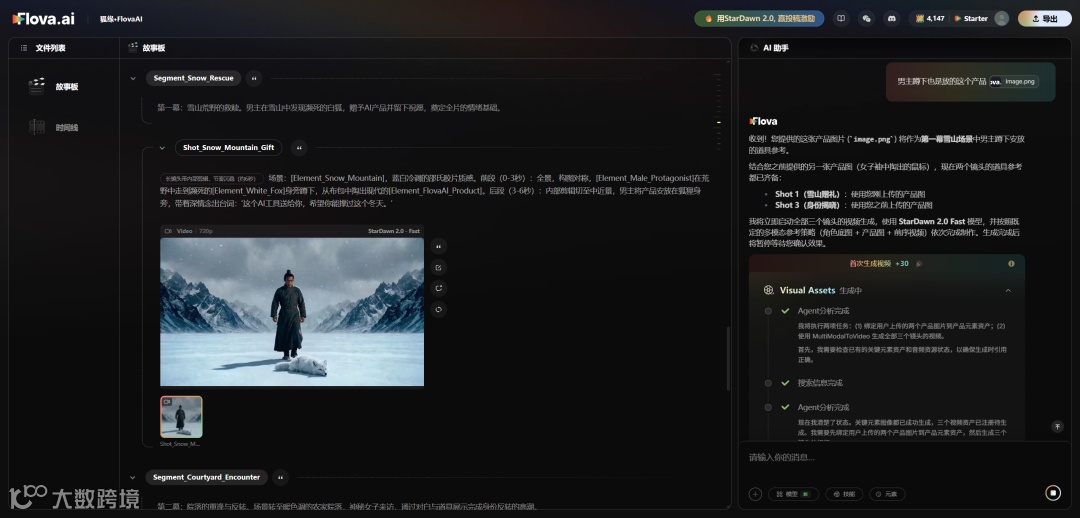Screen dimensions: 1080x518
Task: Open the 时间线 timeline item in sidebar
Action: coord(54,127)
